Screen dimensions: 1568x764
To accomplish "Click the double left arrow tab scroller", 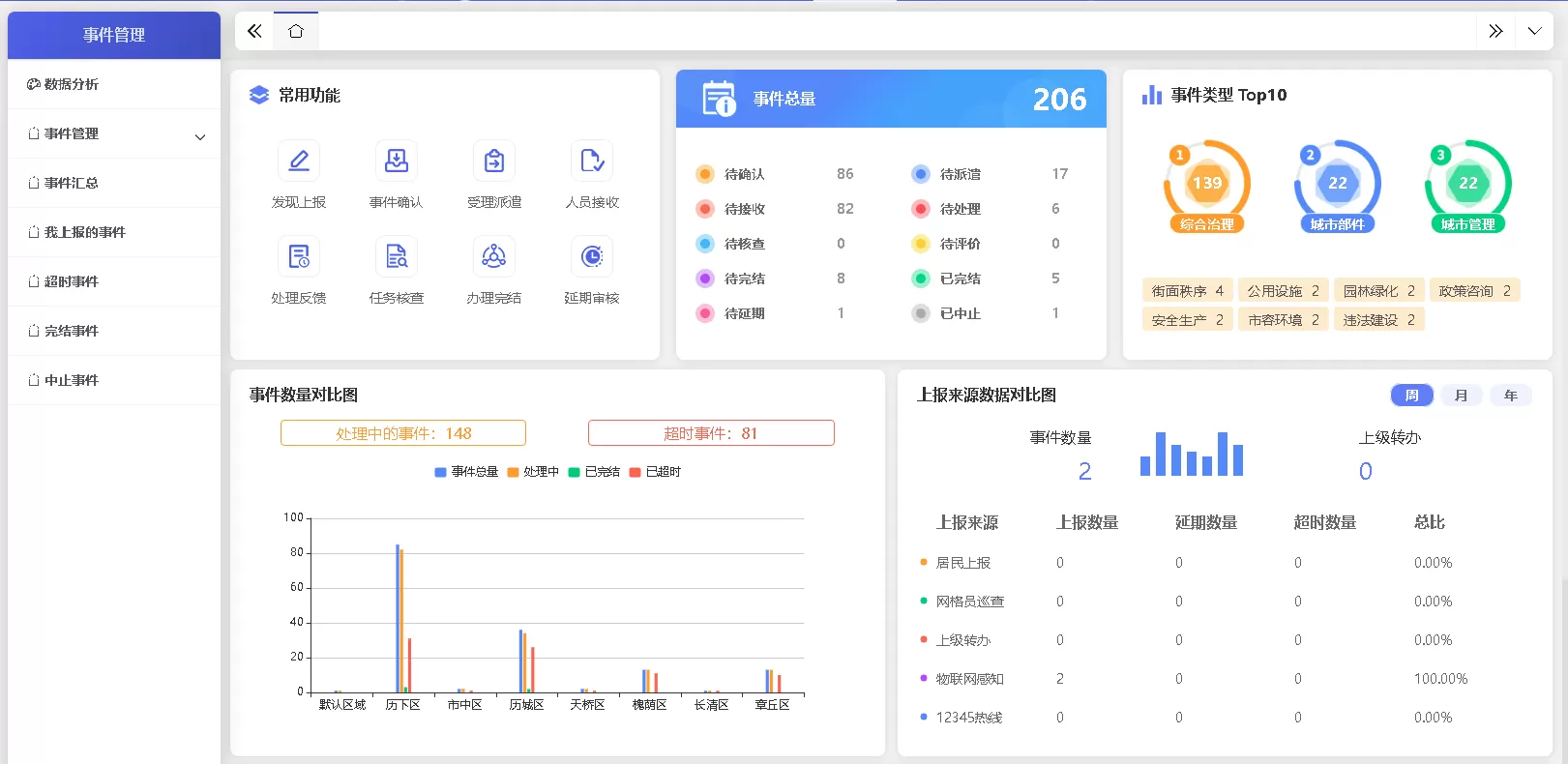I will 254,31.
